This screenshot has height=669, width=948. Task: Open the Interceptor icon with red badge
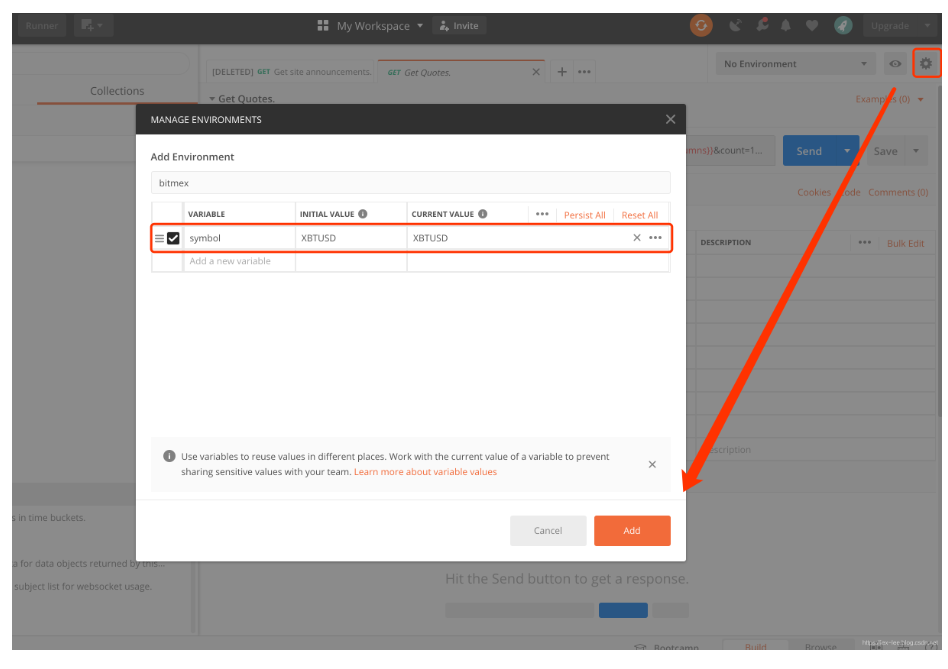coord(762,25)
